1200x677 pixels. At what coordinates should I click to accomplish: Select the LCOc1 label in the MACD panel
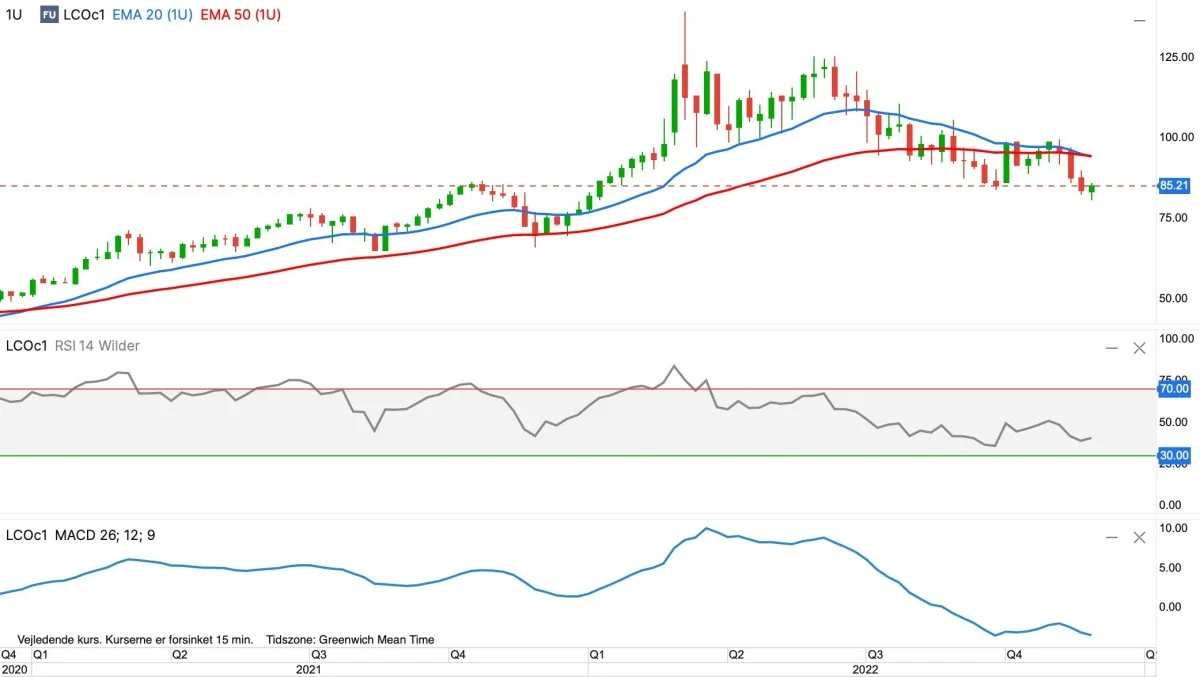[x=28, y=535]
